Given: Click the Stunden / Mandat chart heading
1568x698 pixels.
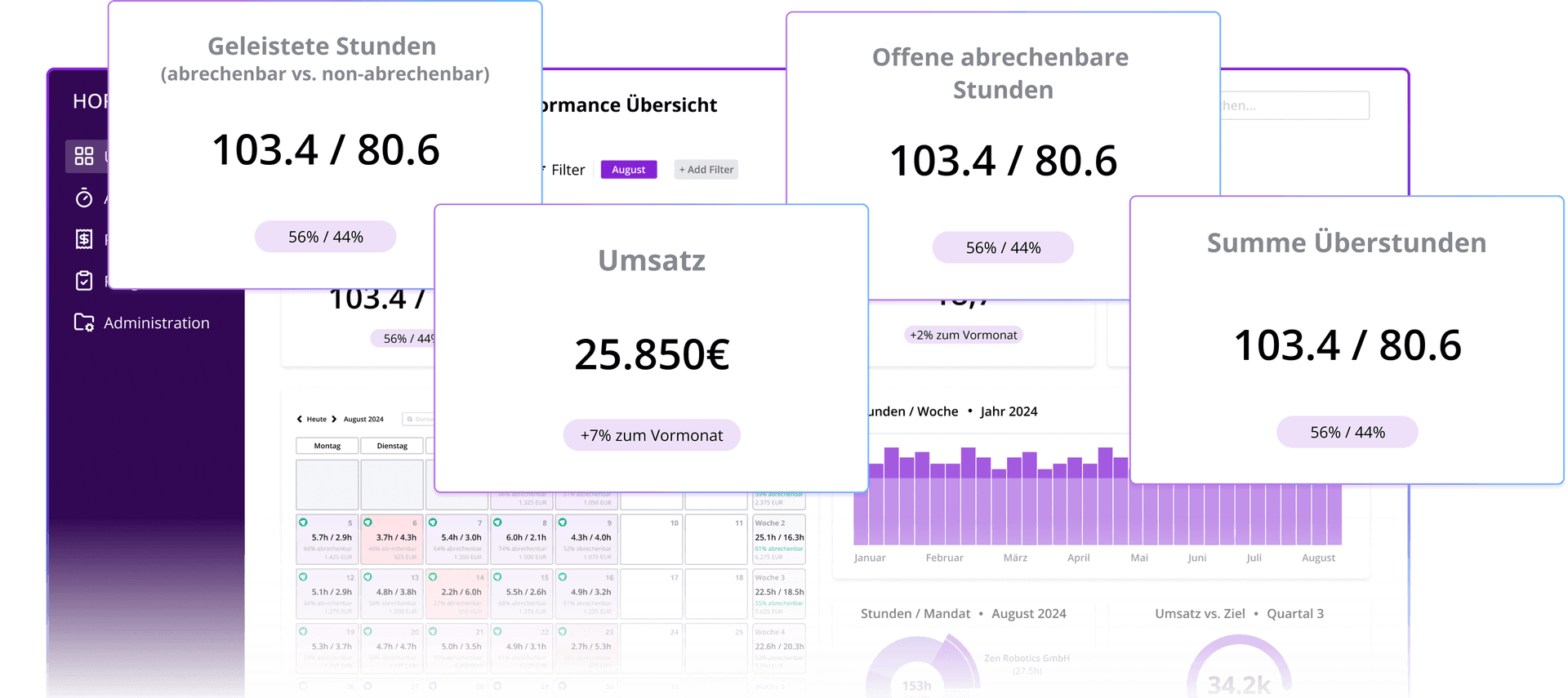Looking at the screenshot, I should [915, 614].
